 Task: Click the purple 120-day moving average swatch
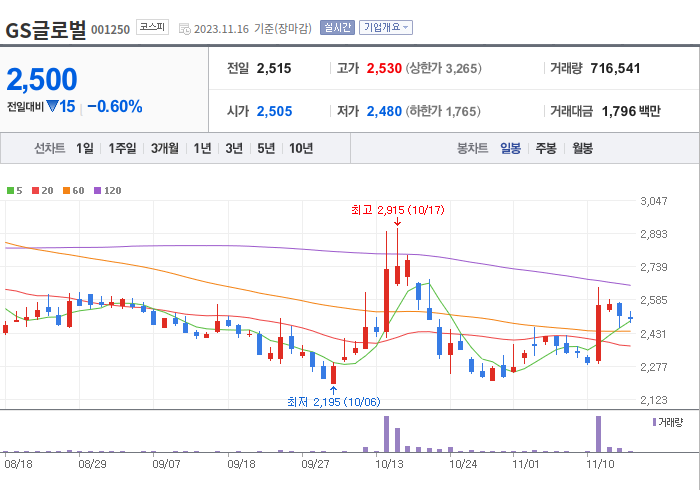pyautogui.click(x=97, y=191)
